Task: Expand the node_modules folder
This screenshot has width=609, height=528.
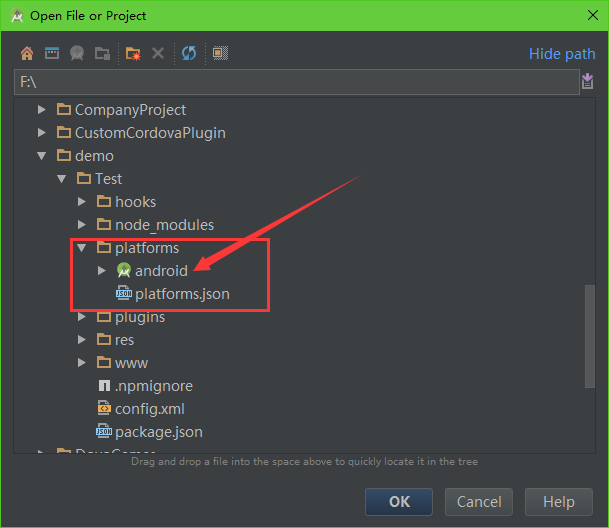Action: [x=82, y=225]
